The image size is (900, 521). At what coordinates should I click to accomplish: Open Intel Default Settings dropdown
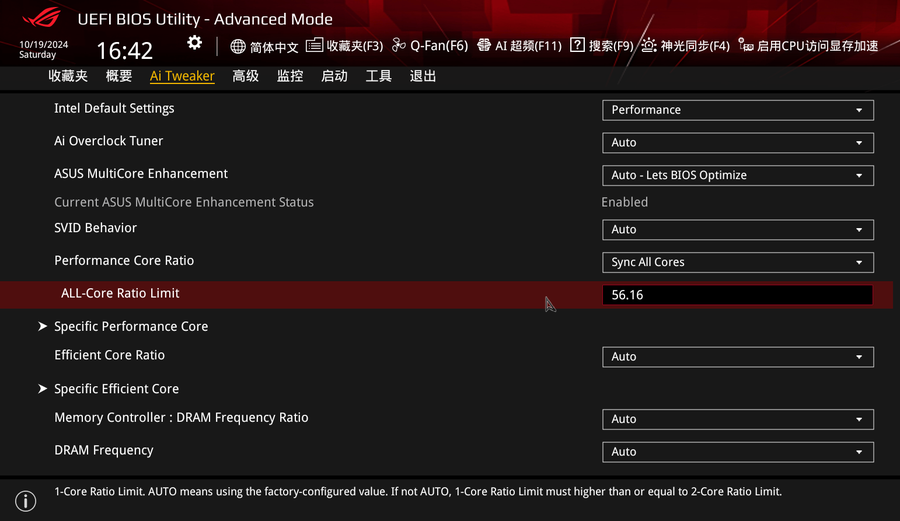pyautogui.click(x=738, y=110)
